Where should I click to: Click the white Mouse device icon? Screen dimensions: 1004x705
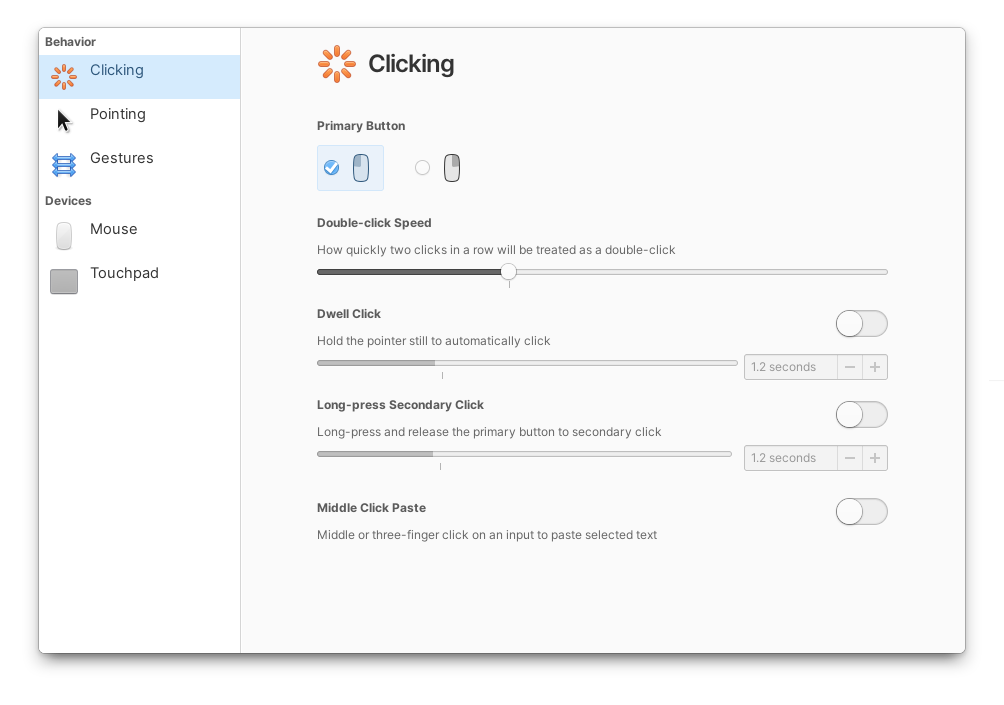64,236
